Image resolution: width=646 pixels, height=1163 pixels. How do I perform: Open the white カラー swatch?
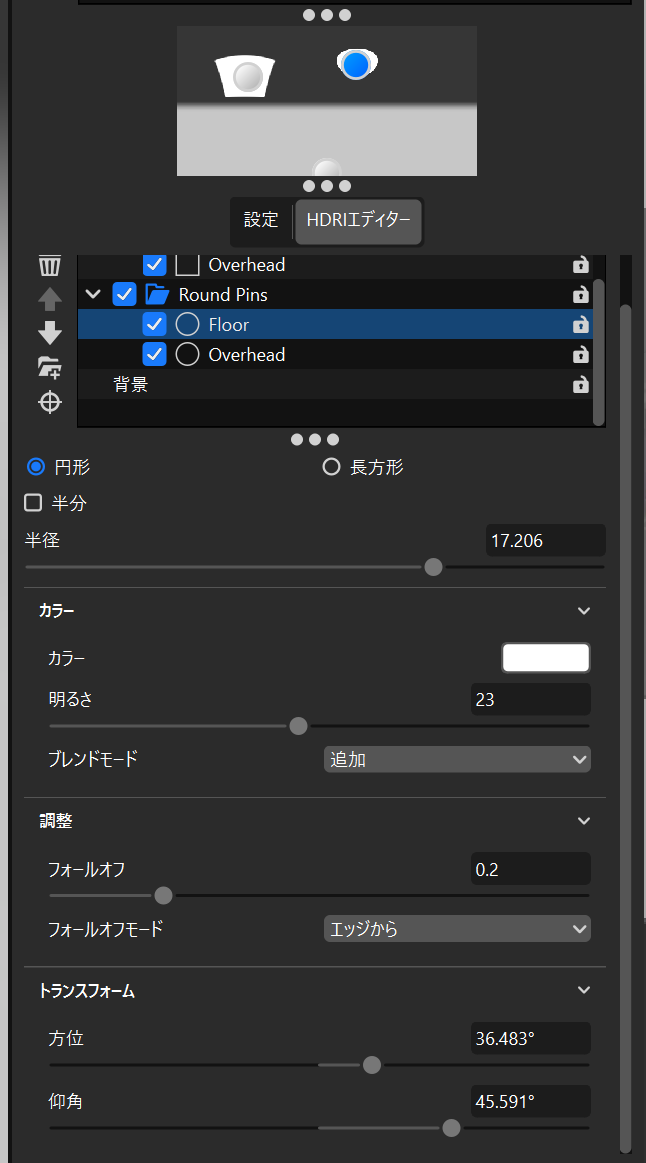point(546,658)
